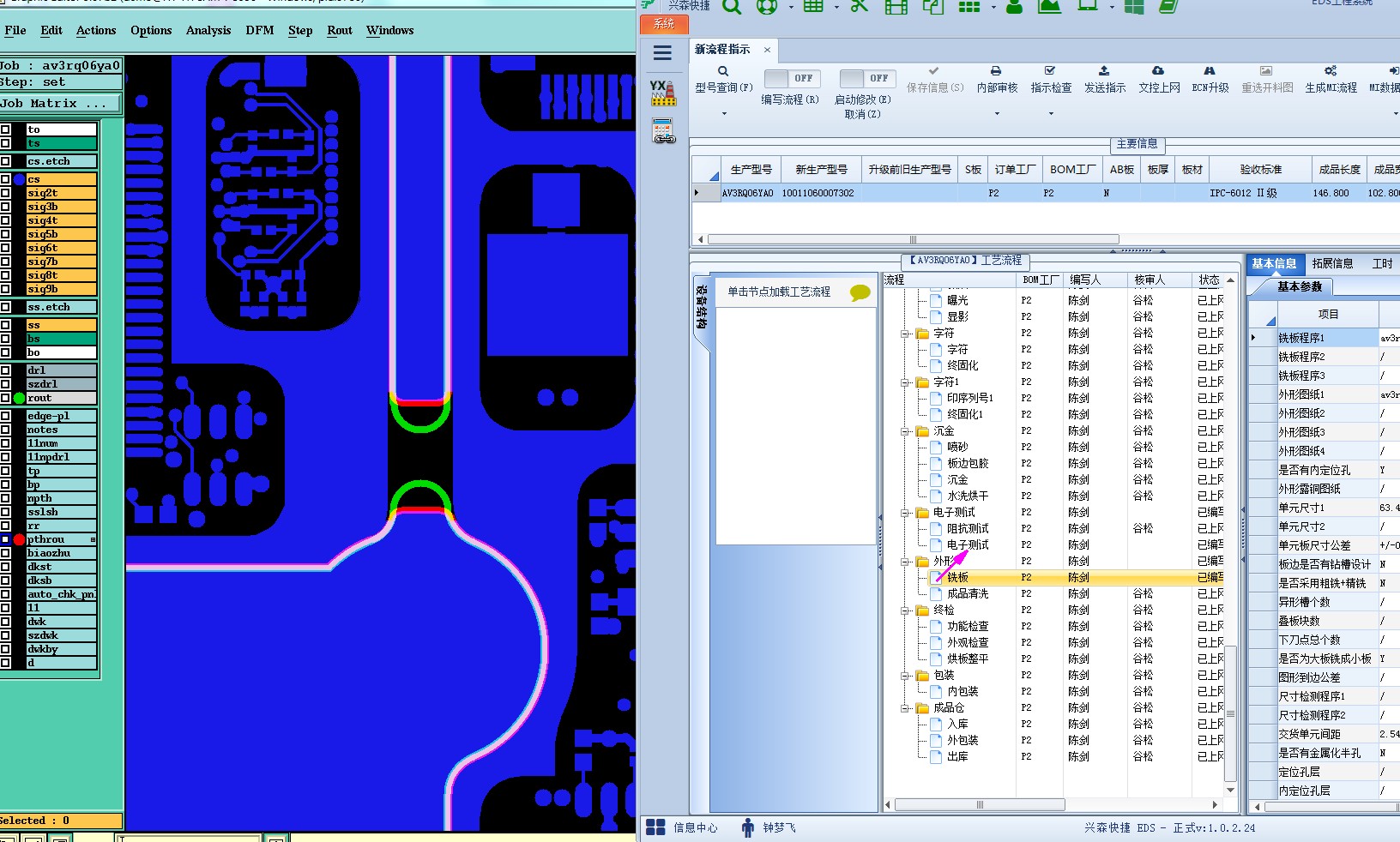Open dropdown arrow under 型号查询

pos(724,113)
